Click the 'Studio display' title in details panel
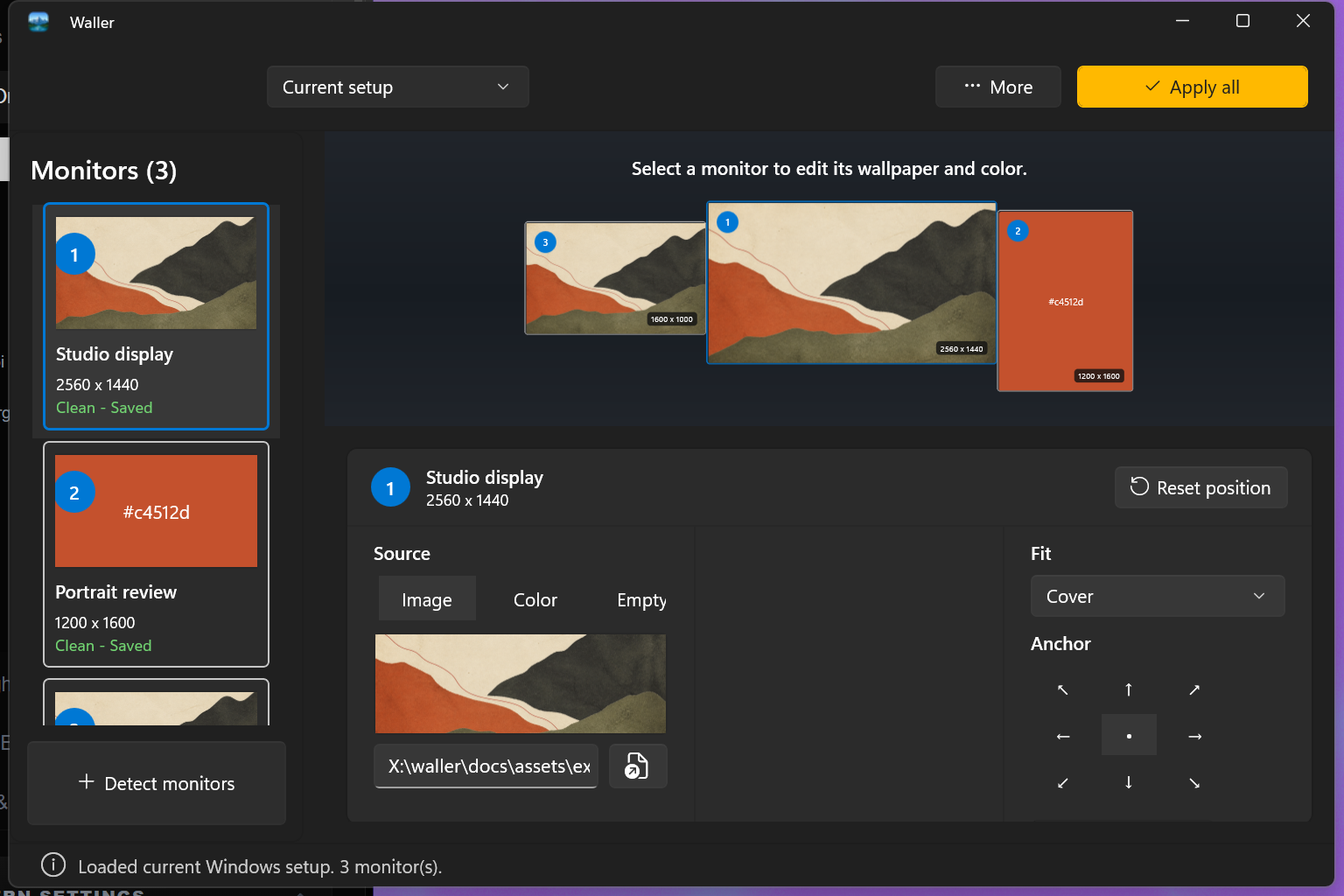This screenshot has width=1344, height=896. point(485,477)
